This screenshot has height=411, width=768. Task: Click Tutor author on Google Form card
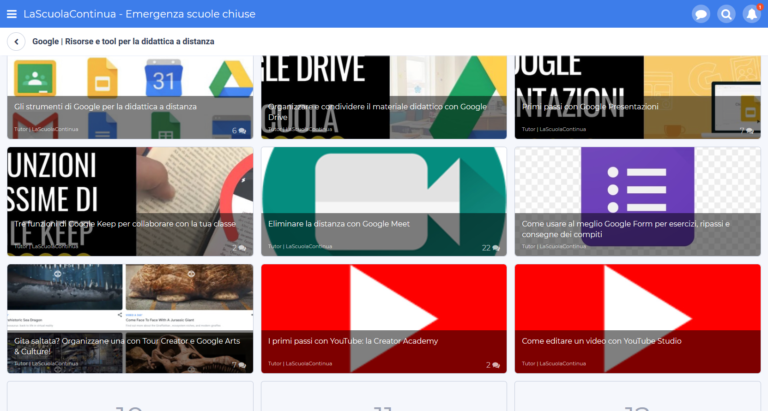point(553,246)
